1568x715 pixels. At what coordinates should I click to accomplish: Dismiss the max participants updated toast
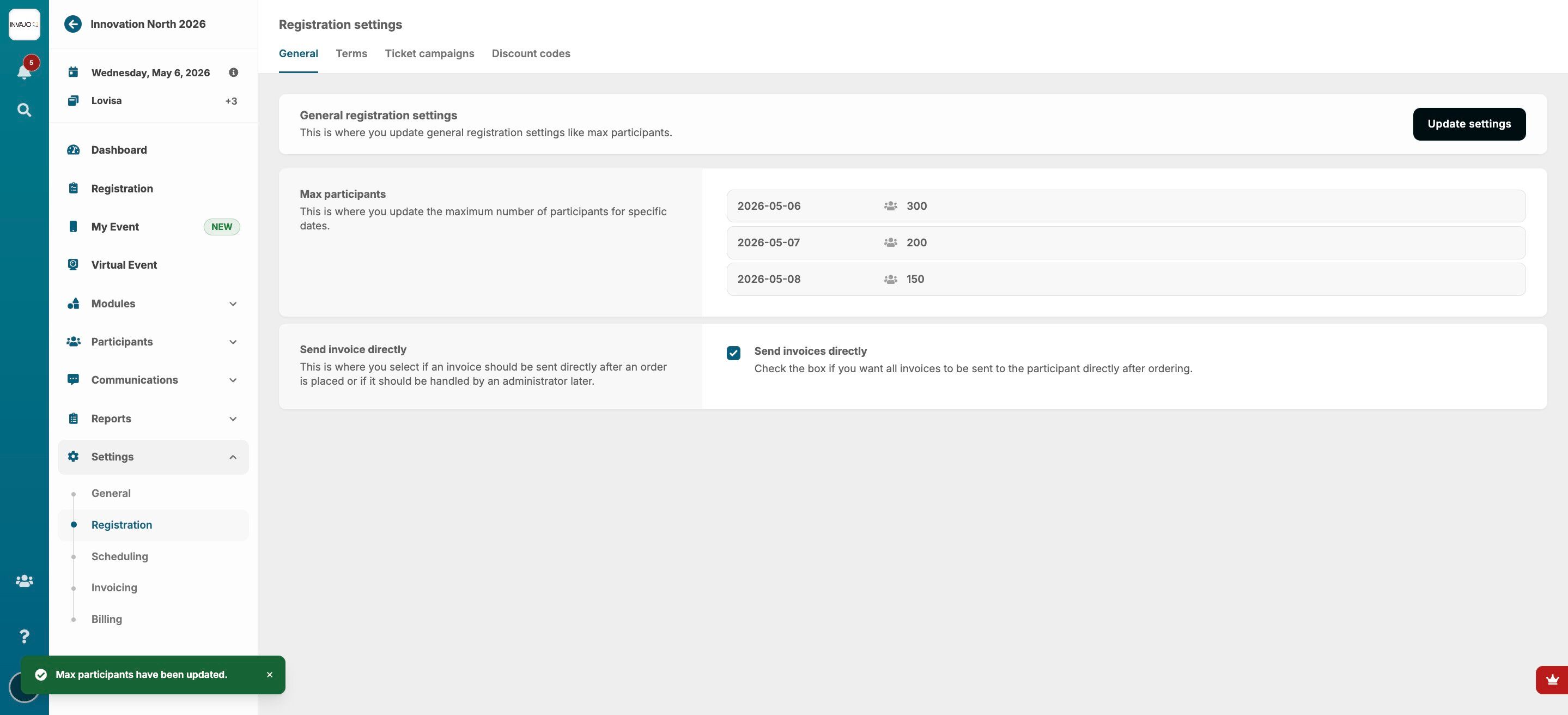[x=269, y=675]
